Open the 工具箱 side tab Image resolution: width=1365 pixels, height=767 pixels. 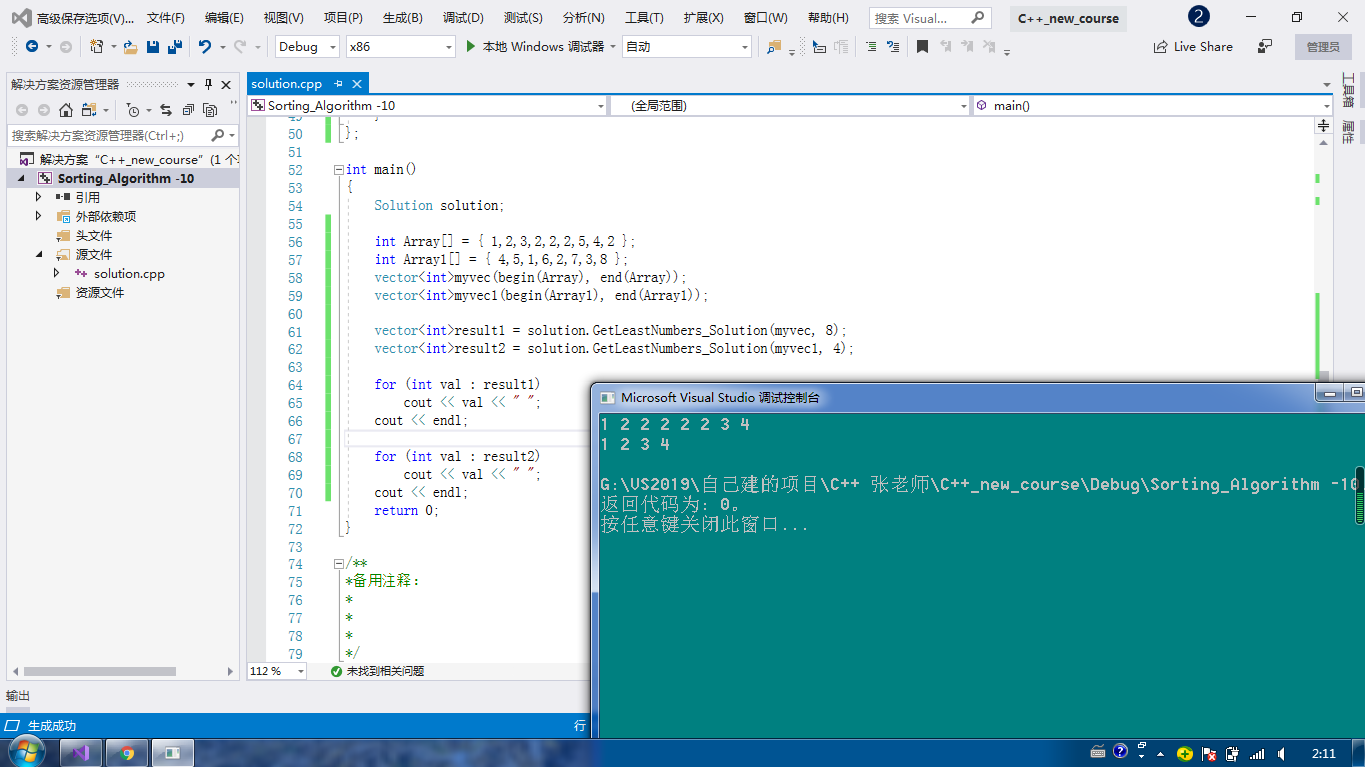[x=1348, y=90]
